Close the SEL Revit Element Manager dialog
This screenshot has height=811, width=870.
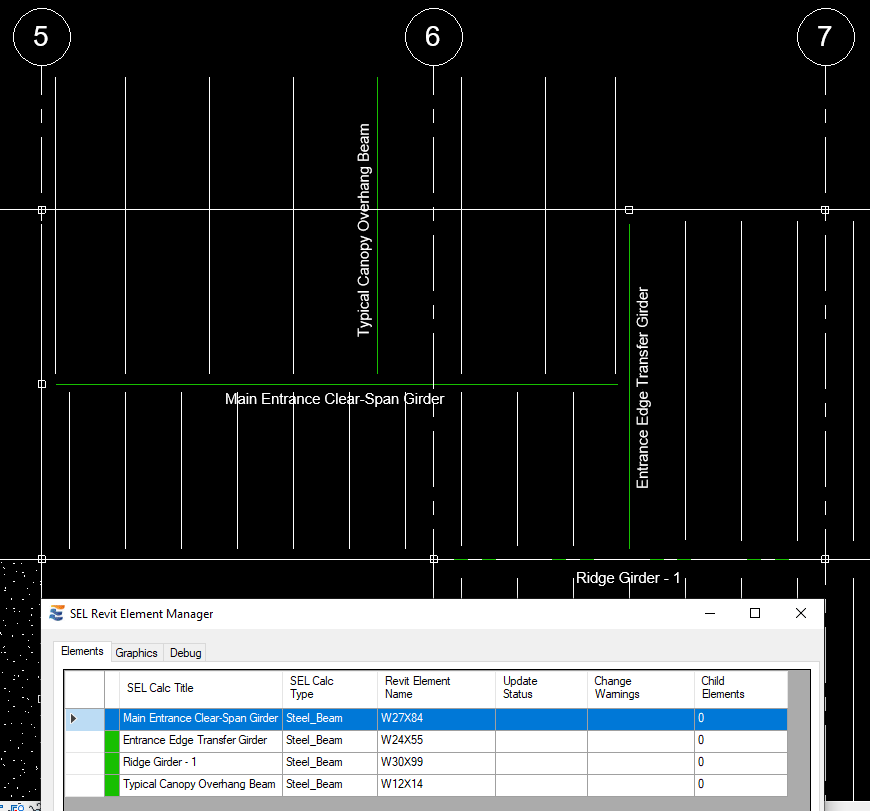pos(800,614)
